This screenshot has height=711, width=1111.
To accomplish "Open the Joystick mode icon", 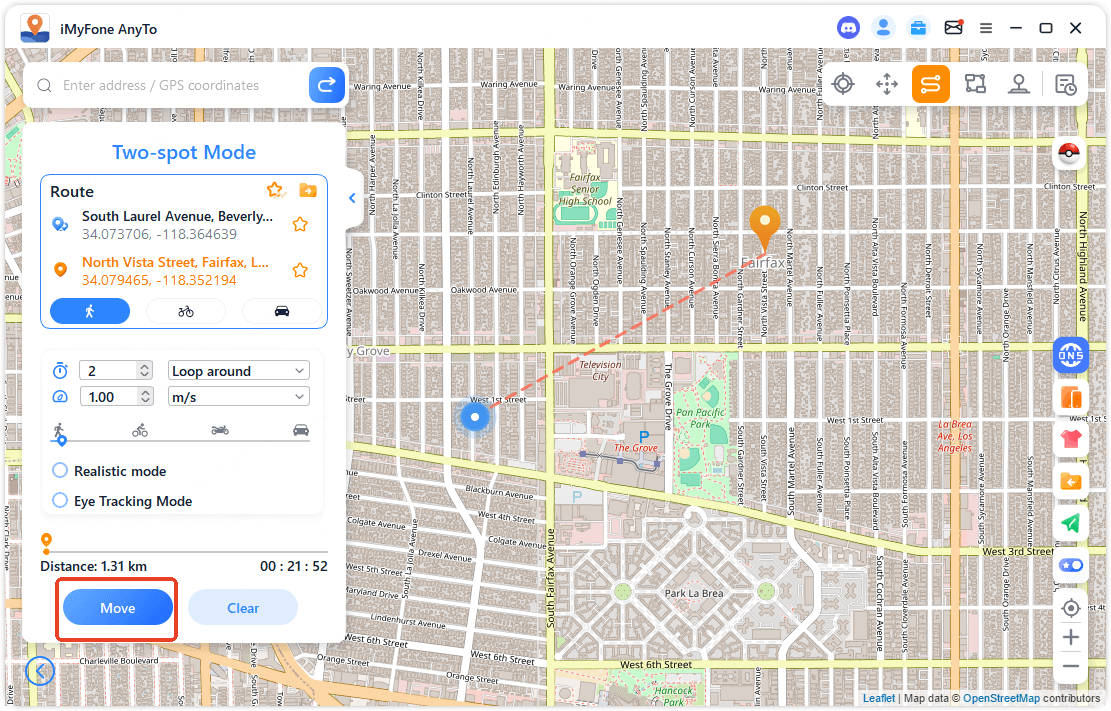I will 1019,85.
